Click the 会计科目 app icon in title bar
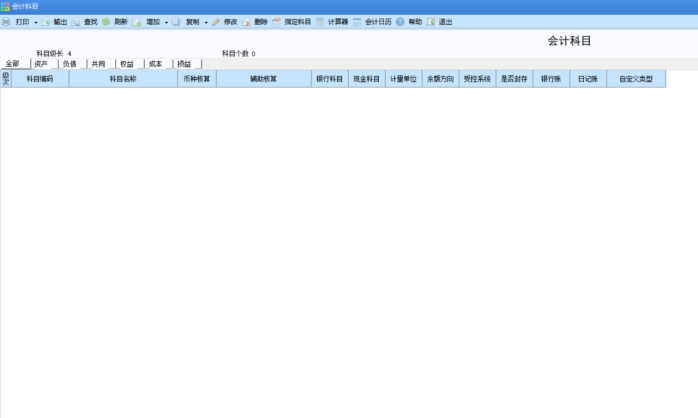The height and width of the screenshot is (418, 698). (x=5, y=7)
